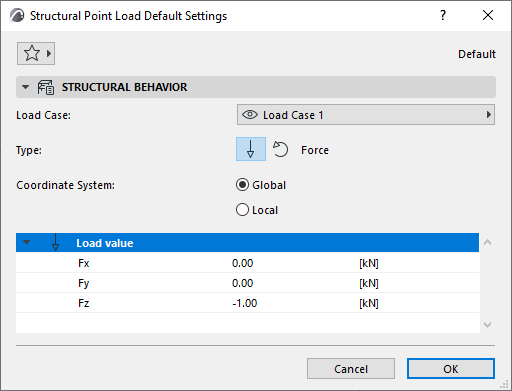The image size is (512, 391).
Task: Click the arrow icon beside Load value
Action: coord(55,242)
